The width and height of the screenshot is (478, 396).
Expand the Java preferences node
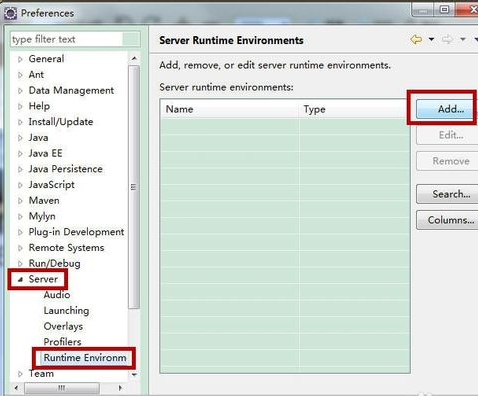(x=20, y=138)
